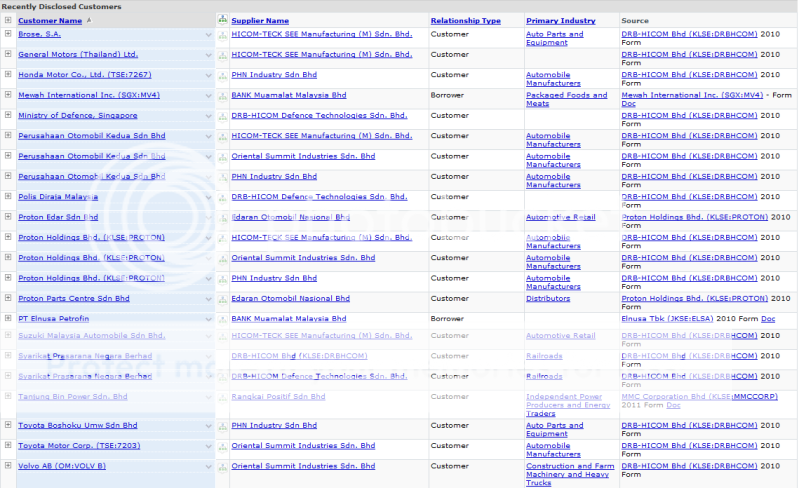Image resolution: width=799 pixels, height=488 pixels.
Task: Click the hierarchy icon in the Toyota Motor Corp. row
Action: pyautogui.click(x=222, y=446)
